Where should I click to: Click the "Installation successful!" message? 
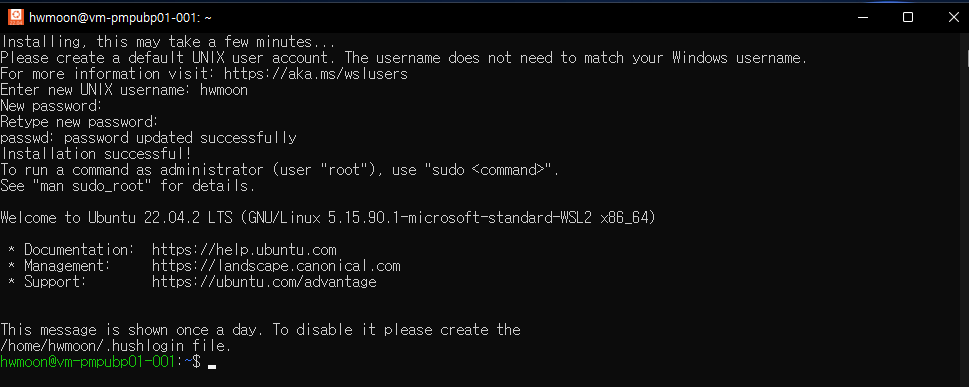click(96, 154)
